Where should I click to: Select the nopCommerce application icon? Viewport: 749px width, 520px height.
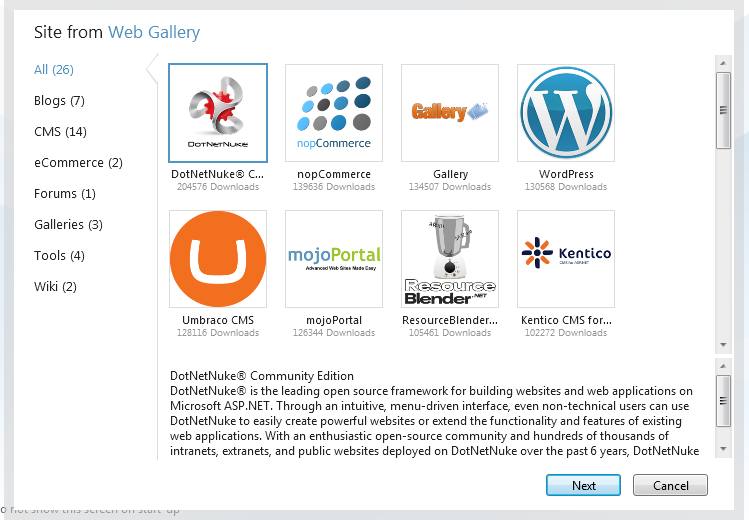coord(334,113)
